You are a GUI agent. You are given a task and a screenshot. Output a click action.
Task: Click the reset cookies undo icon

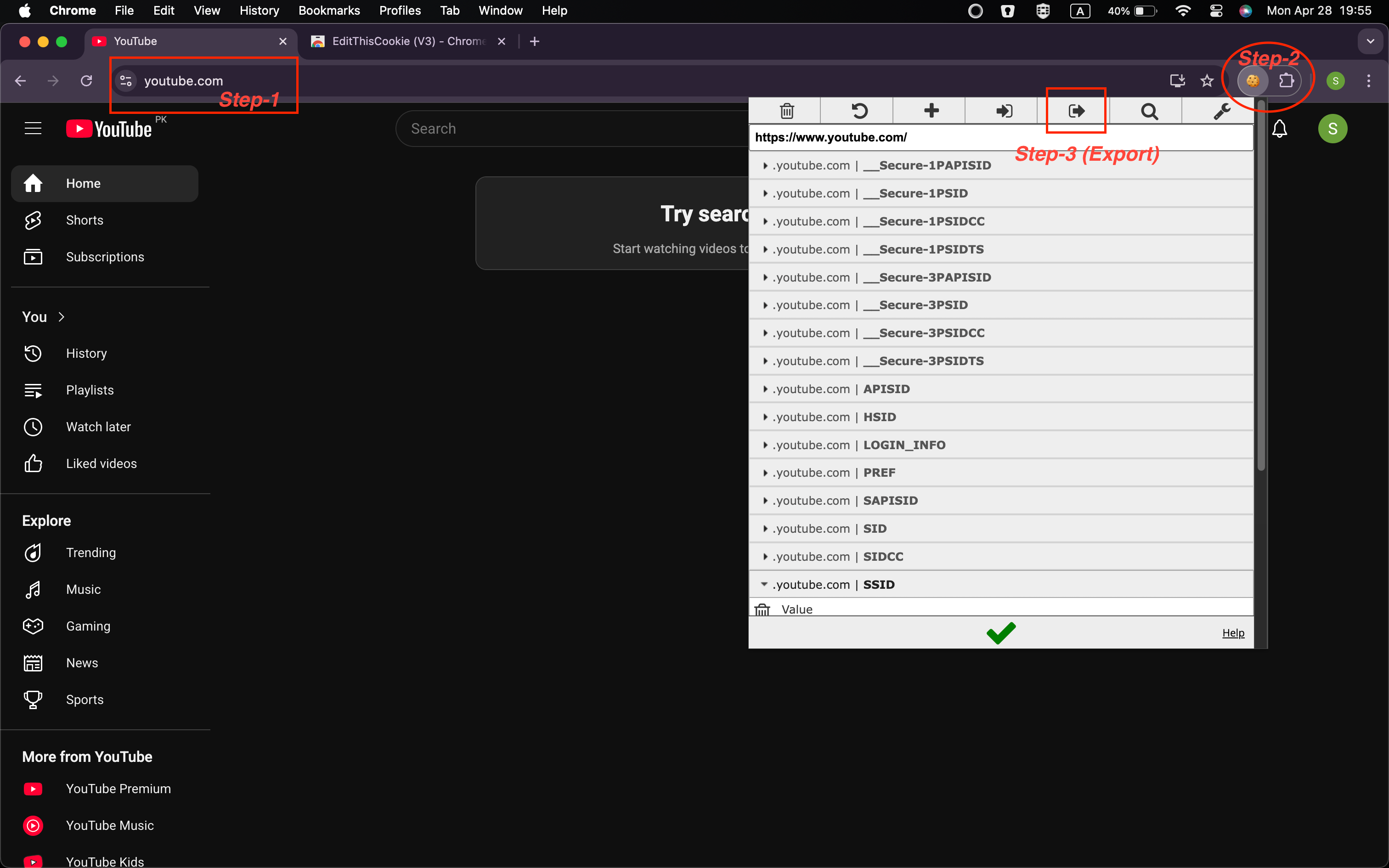coord(859,111)
